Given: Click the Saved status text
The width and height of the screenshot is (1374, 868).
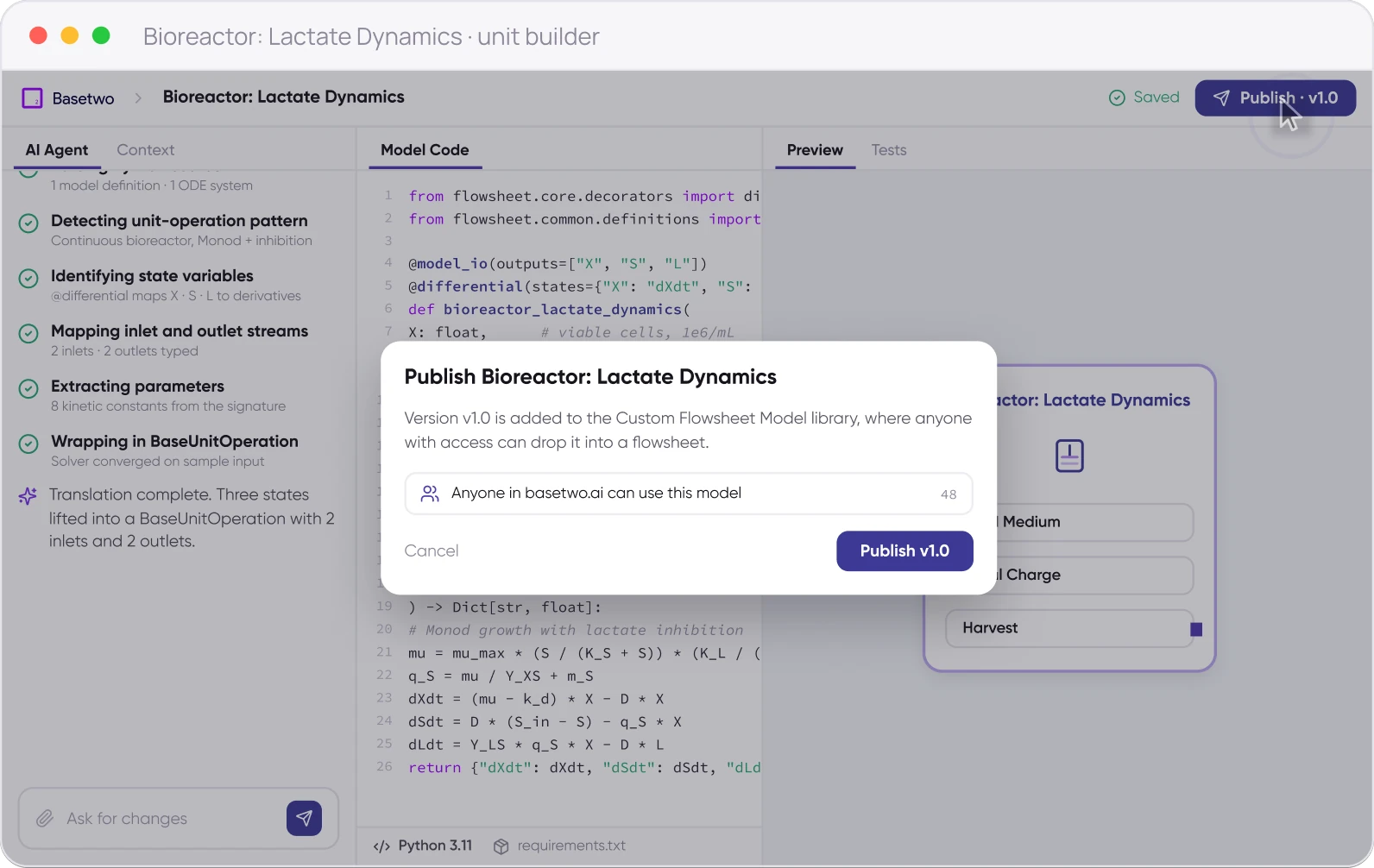Looking at the screenshot, I should tap(1157, 97).
